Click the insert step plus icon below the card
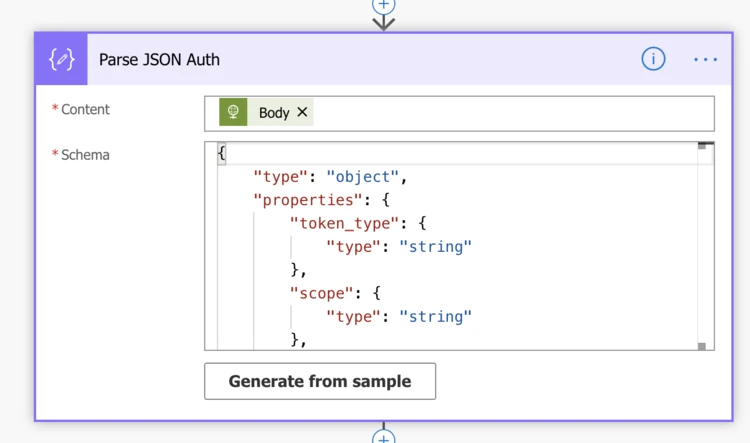 coord(383,437)
